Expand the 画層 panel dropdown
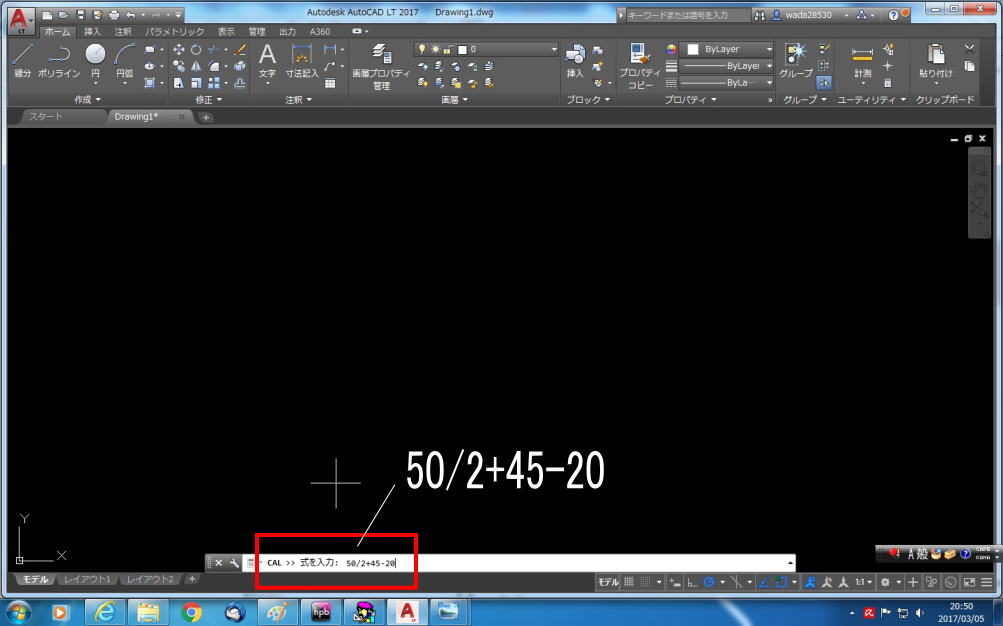This screenshot has width=1003, height=626. [454, 99]
